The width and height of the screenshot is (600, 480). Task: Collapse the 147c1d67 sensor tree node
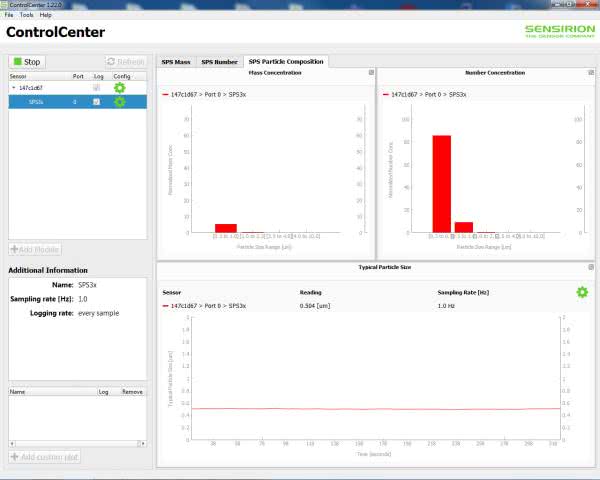[14, 88]
